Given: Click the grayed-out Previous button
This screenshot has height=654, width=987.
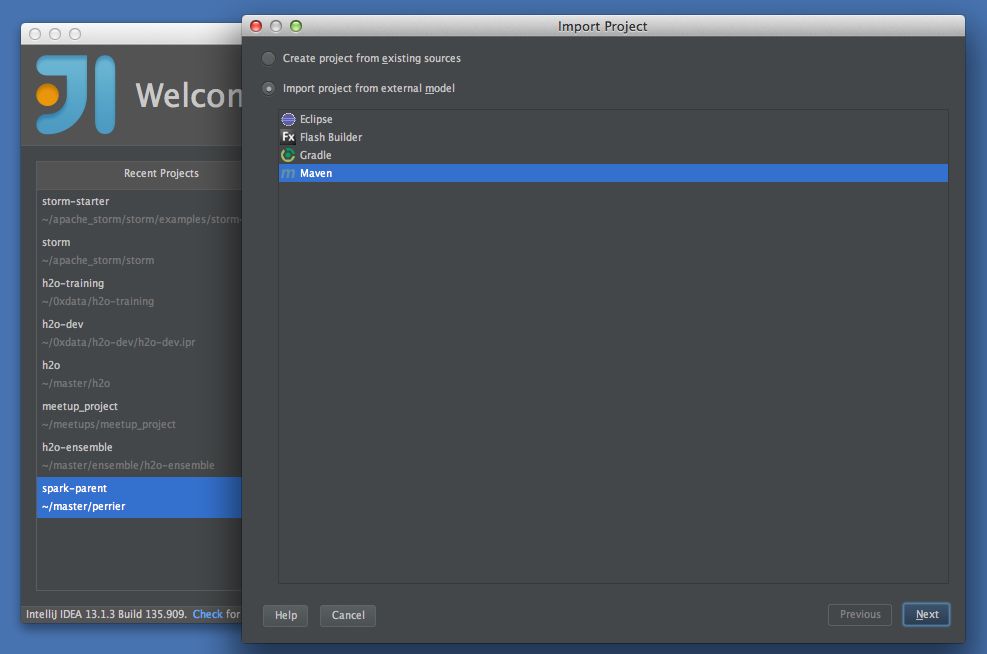Looking at the screenshot, I should [859, 615].
